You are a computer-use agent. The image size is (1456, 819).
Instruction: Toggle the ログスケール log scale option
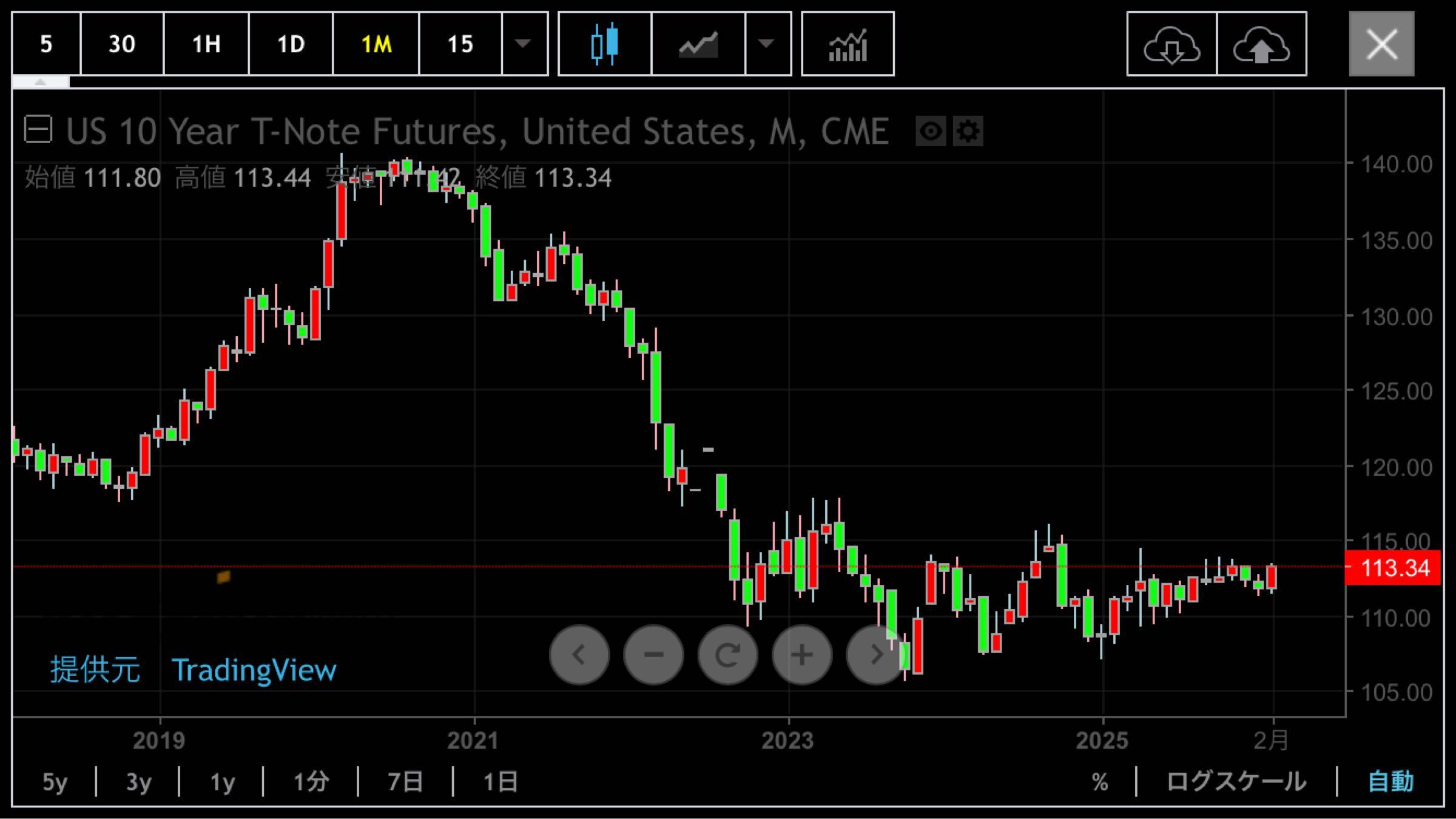(1236, 781)
